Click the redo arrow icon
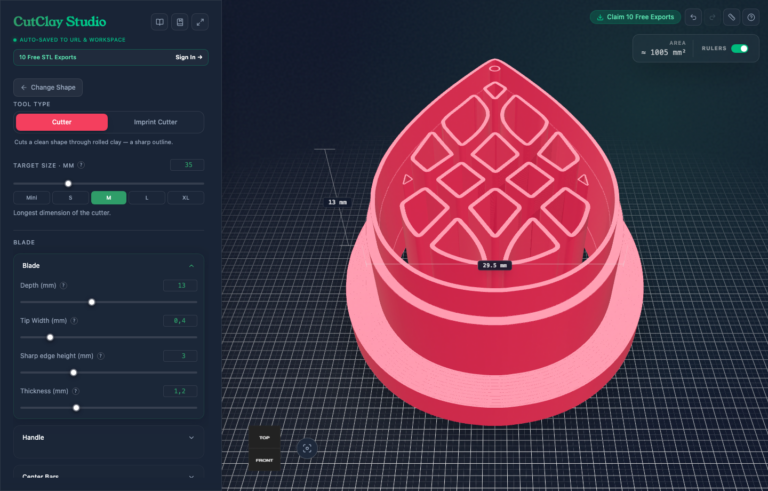The height and width of the screenshot is (491, 768). point(712,17)
